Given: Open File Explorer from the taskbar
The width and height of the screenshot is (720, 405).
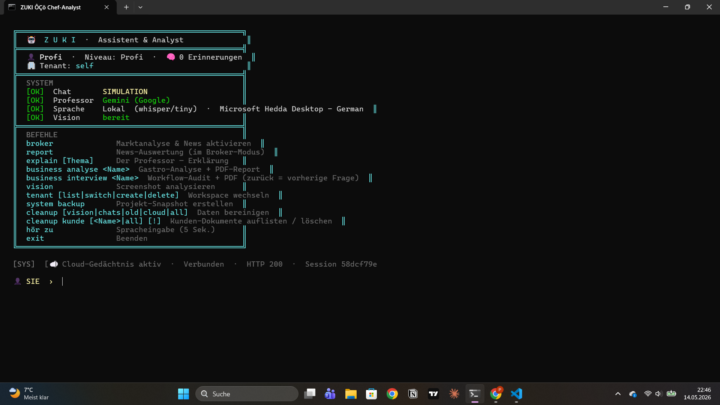Looking at the screenshot, I should coord(351,394).
